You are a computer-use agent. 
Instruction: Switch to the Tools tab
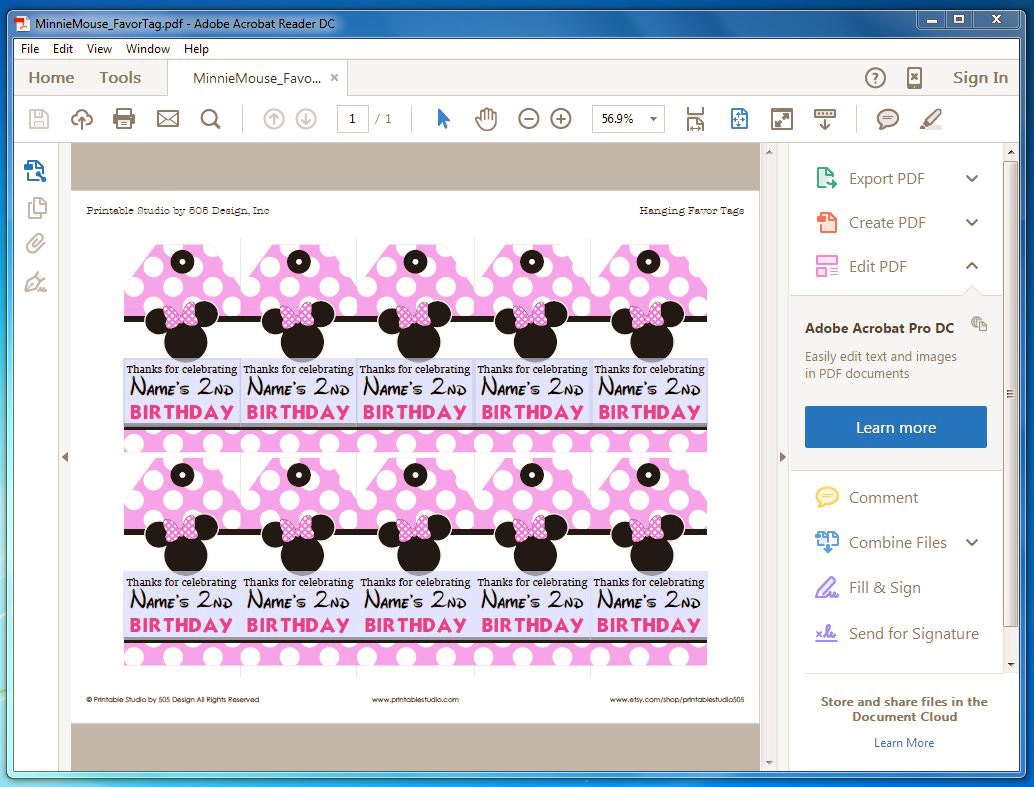click(120, 78)
